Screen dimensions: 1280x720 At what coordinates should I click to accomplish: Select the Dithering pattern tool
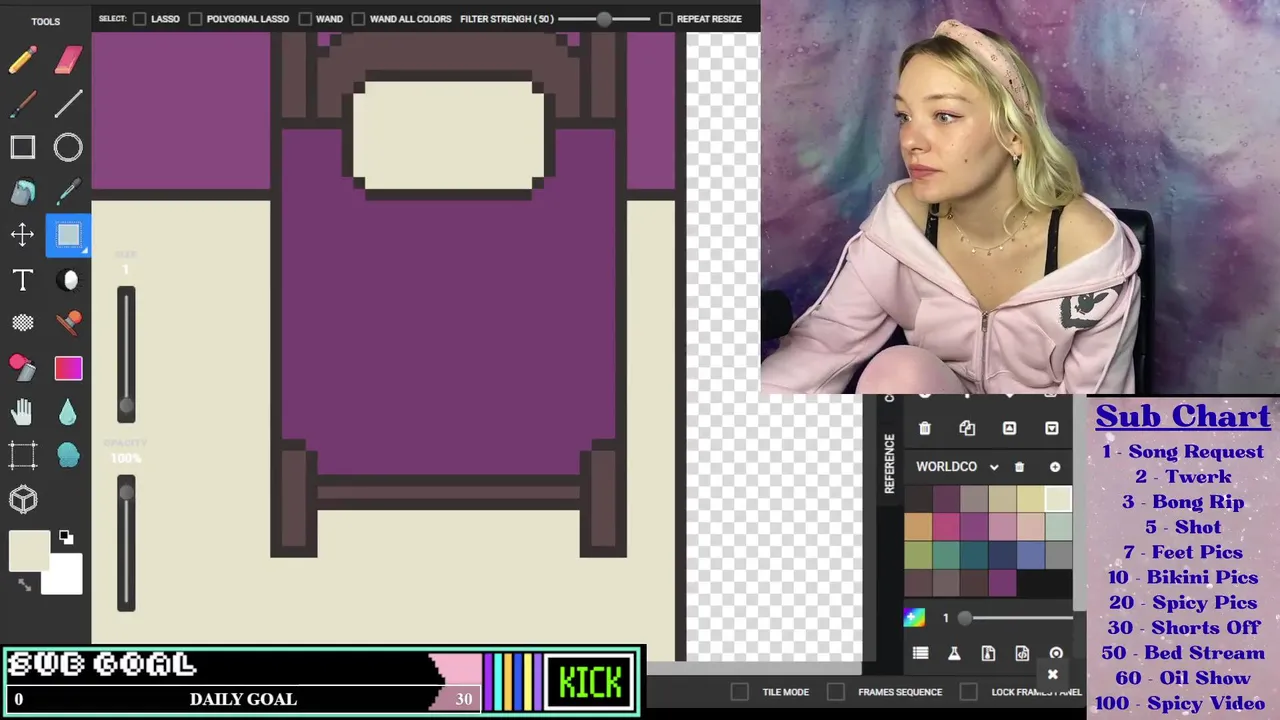click(x=22, y=322)
